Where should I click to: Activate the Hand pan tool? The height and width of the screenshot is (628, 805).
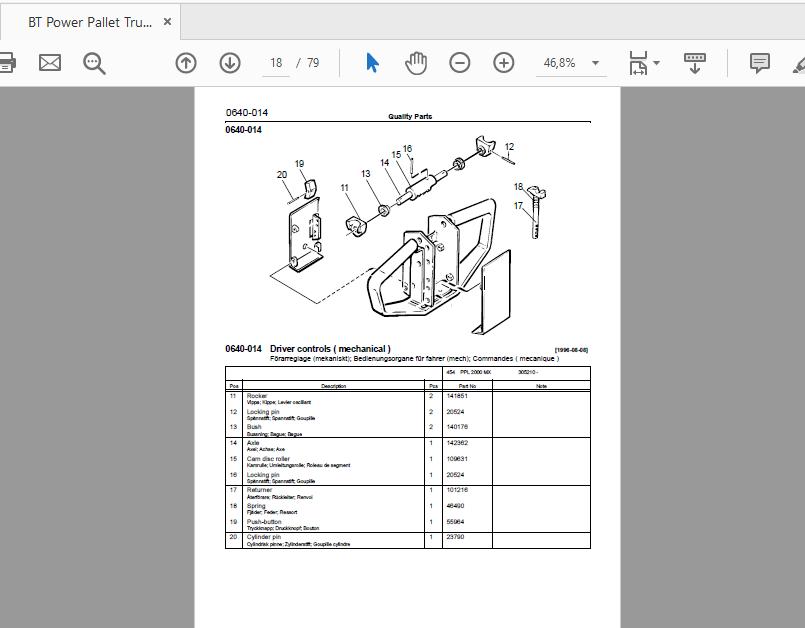[x=416, y=63]
